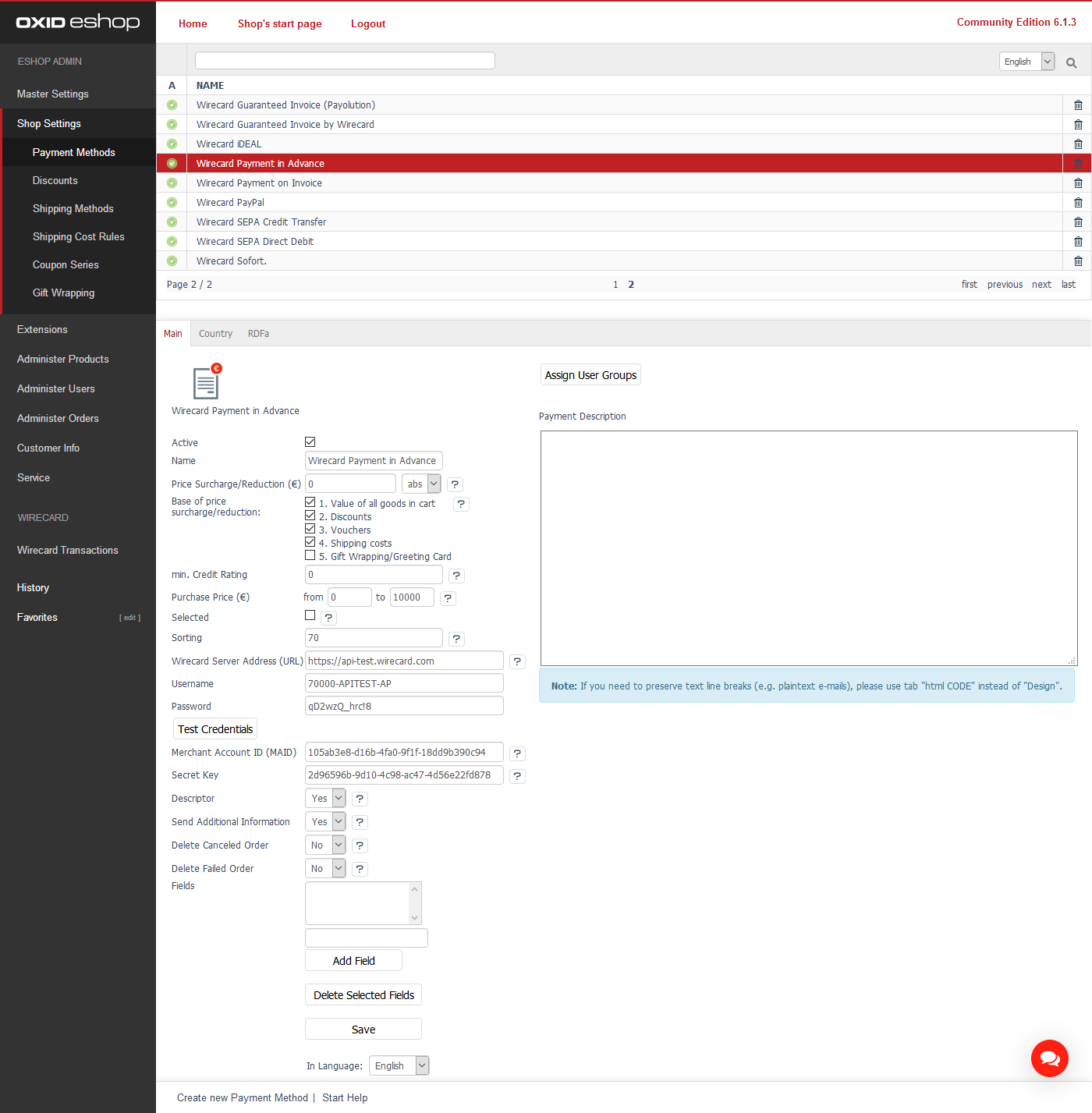Screen dimensions: 1092x1113
Task: Delete Wirecard SEPA Direct Debit via trash icon
Action: click(x=1078, y=242)
